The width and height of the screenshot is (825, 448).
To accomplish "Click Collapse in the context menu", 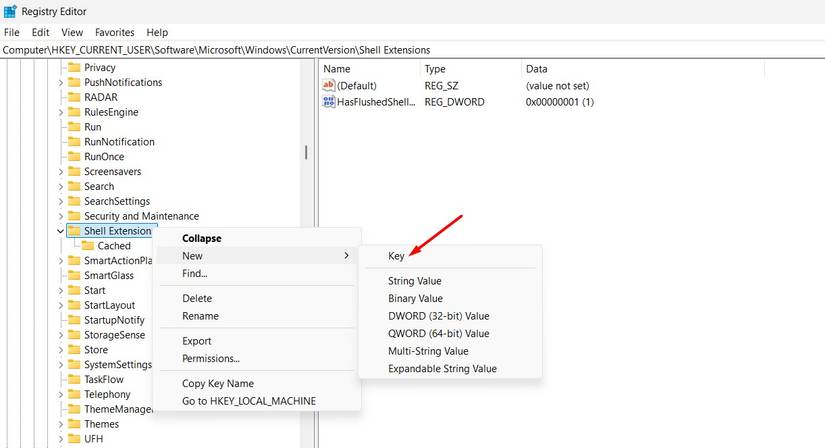I will click(257, 238).
